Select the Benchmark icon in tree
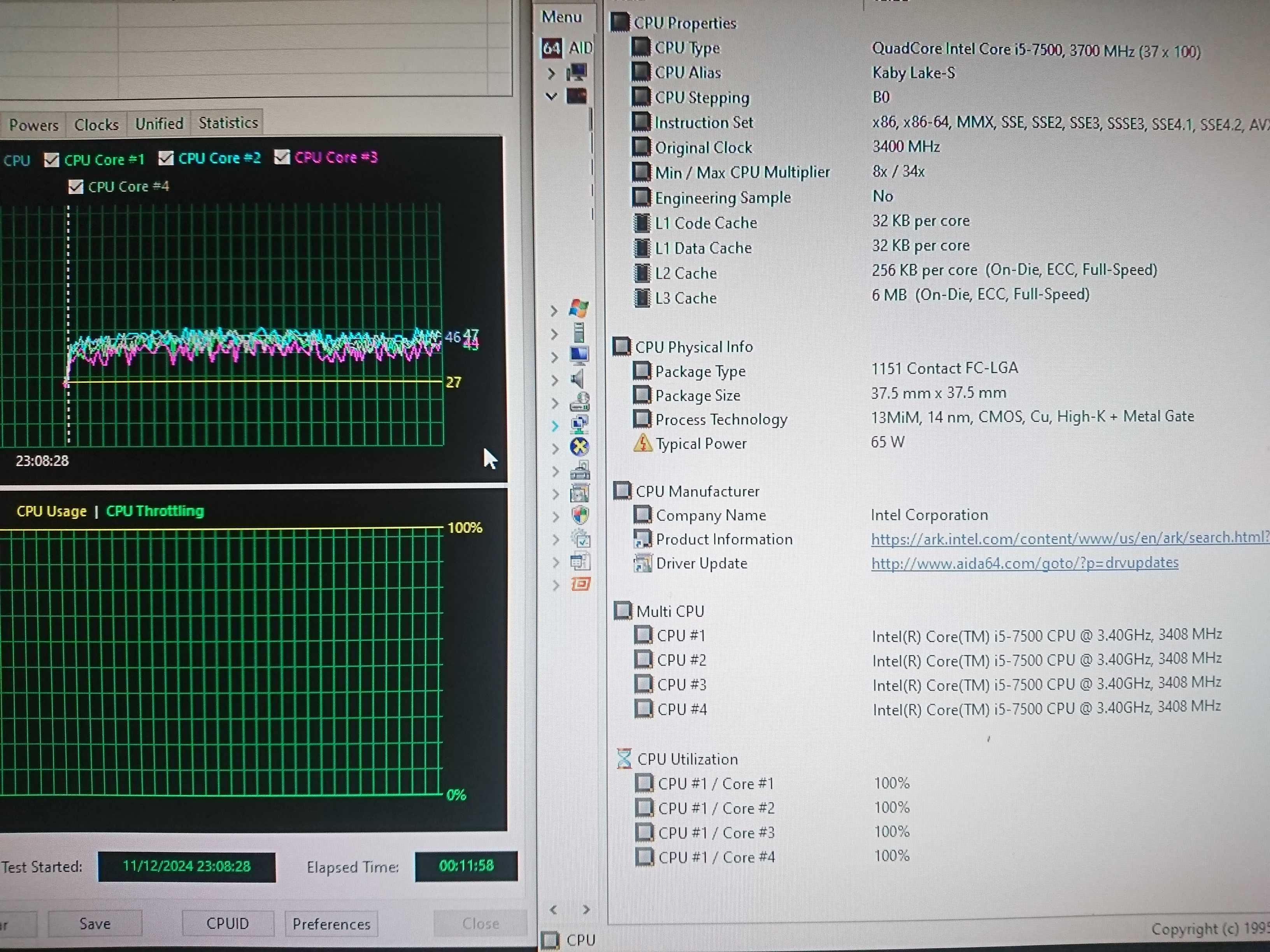 pos(581,584)
